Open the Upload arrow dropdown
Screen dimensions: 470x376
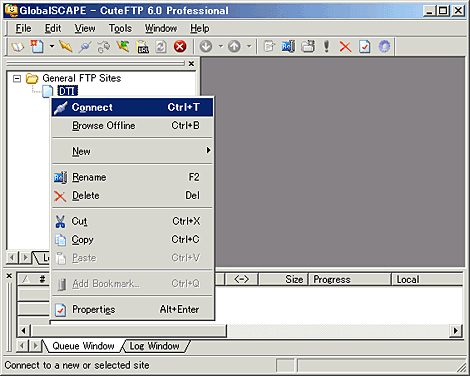[249, 46]
